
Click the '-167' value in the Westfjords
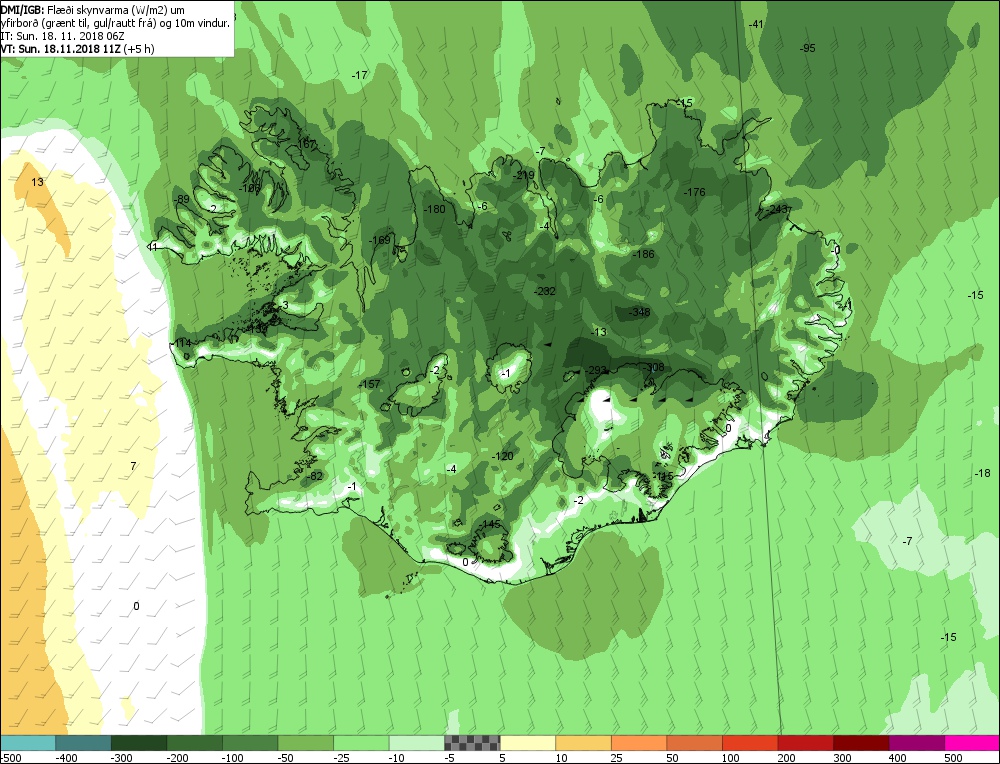click(x=305, y=144)
